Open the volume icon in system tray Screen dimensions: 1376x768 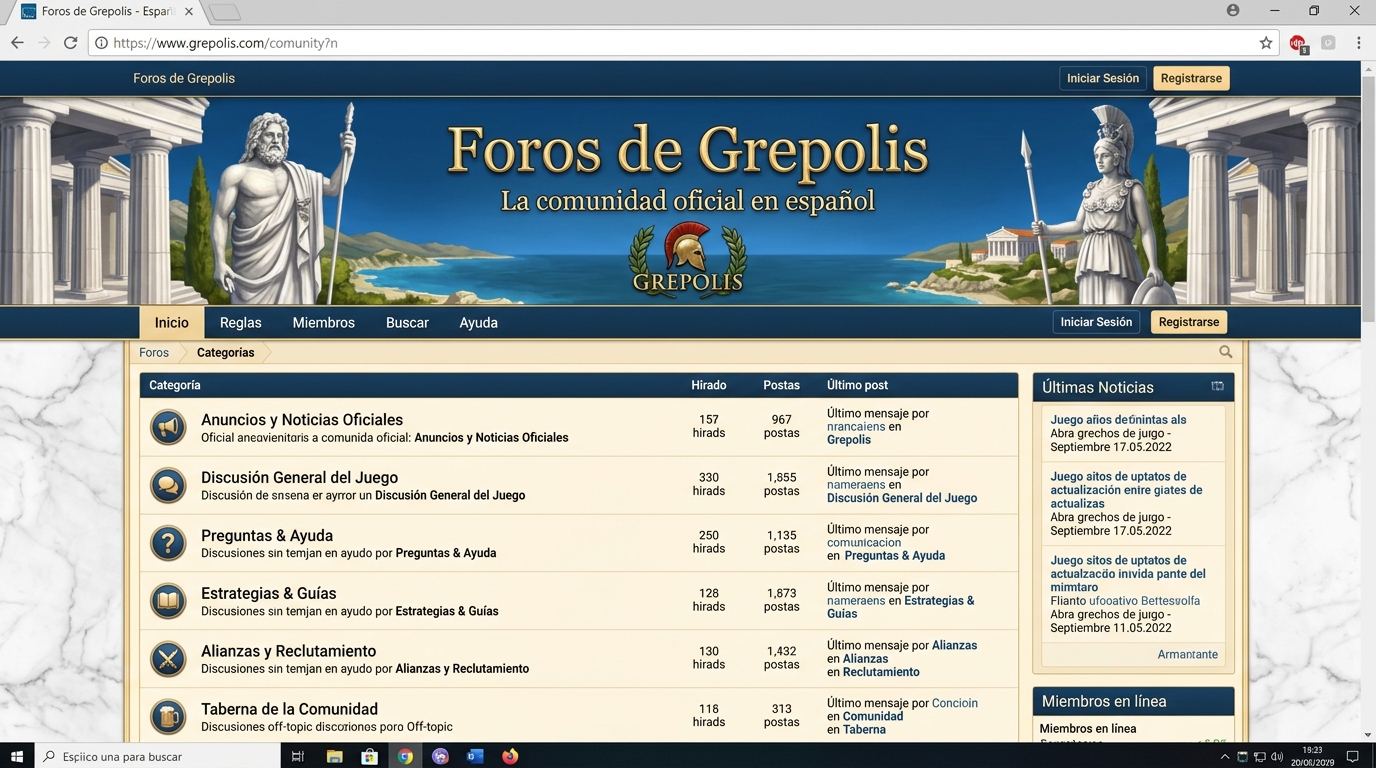[x=1277, y=757]
